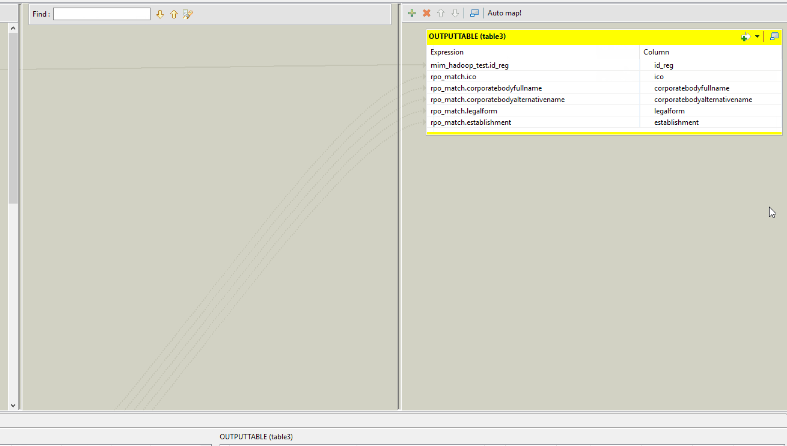
Task: Select expression rpo_match.ico
Action: pyautogui.click(x=453, y=77)
